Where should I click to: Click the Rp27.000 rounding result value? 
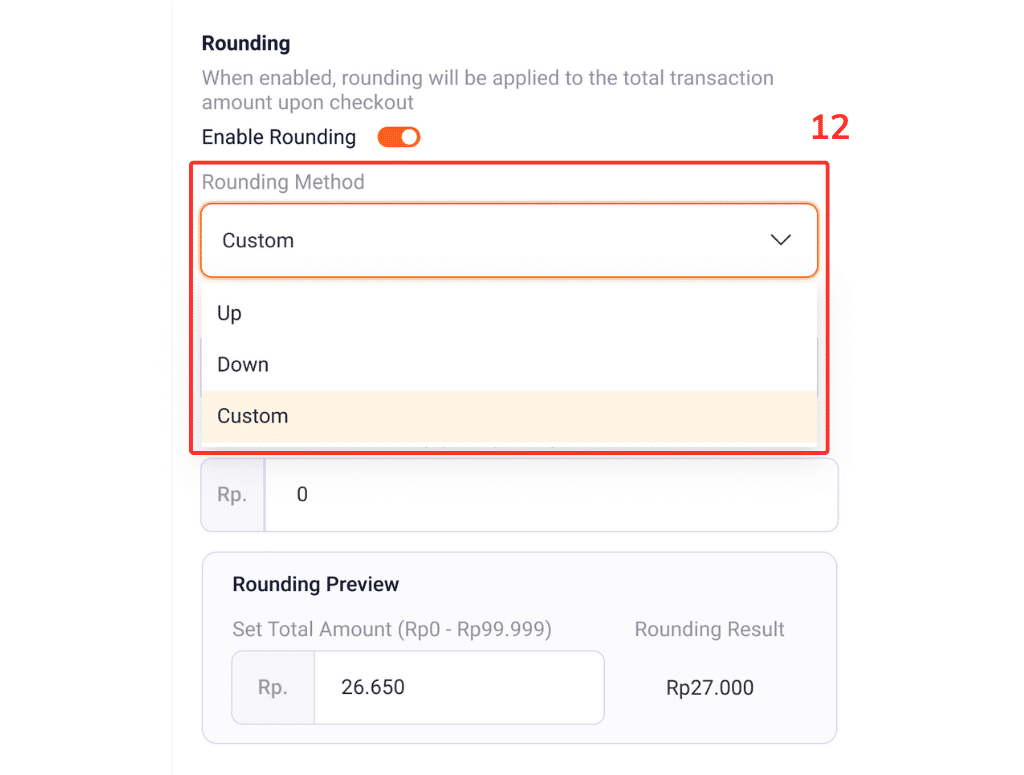710,688
